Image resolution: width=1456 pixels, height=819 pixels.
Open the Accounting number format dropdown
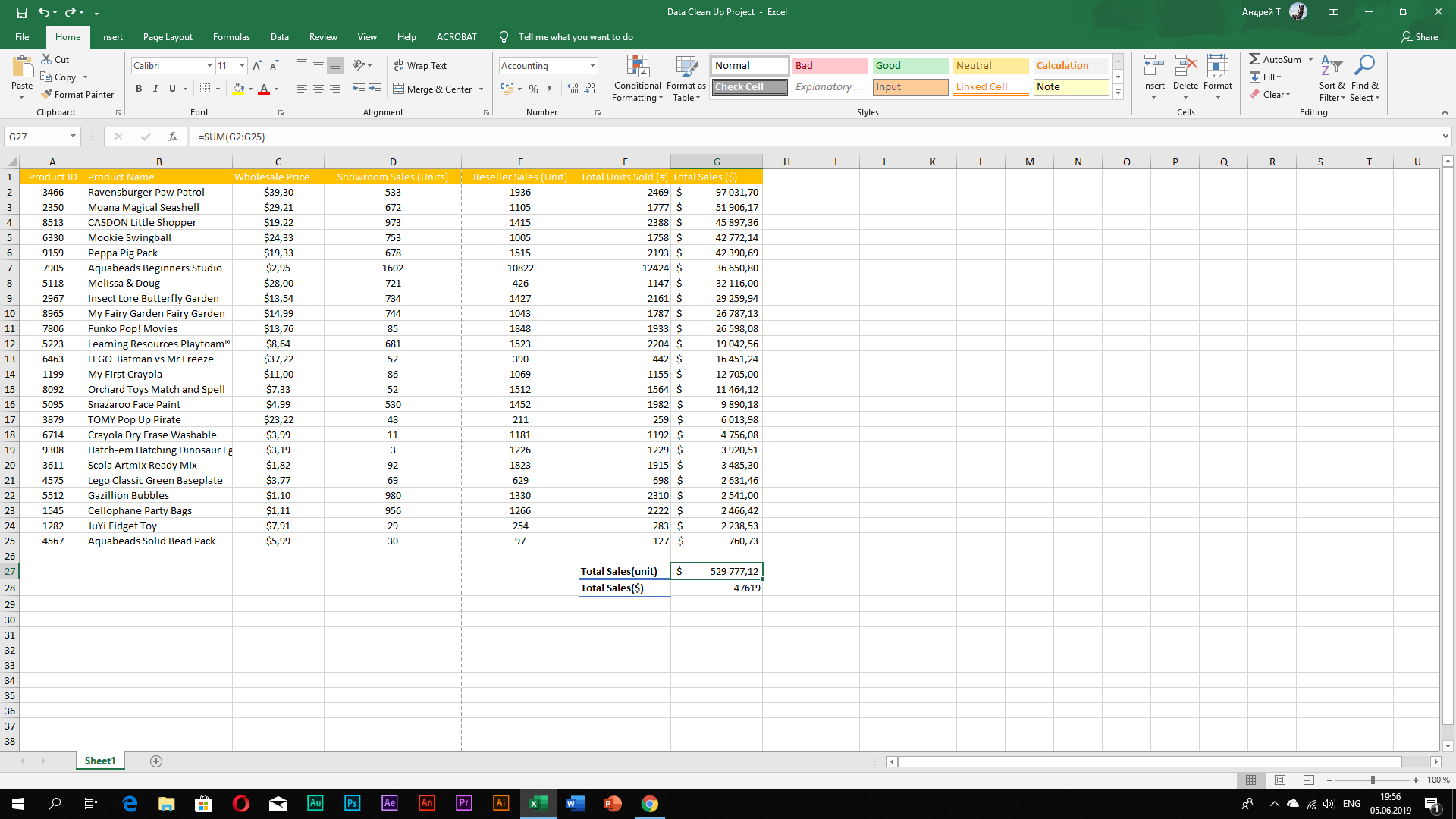592,66
